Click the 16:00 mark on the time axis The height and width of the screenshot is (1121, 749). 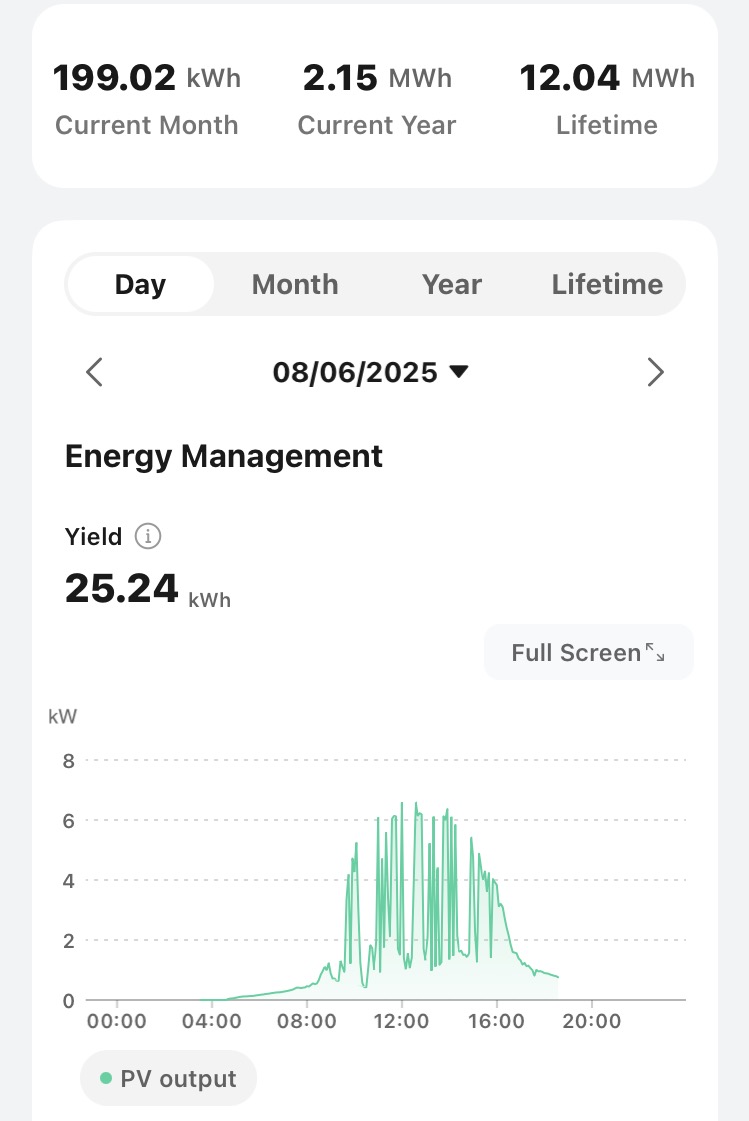click(x=496, y=1021)
